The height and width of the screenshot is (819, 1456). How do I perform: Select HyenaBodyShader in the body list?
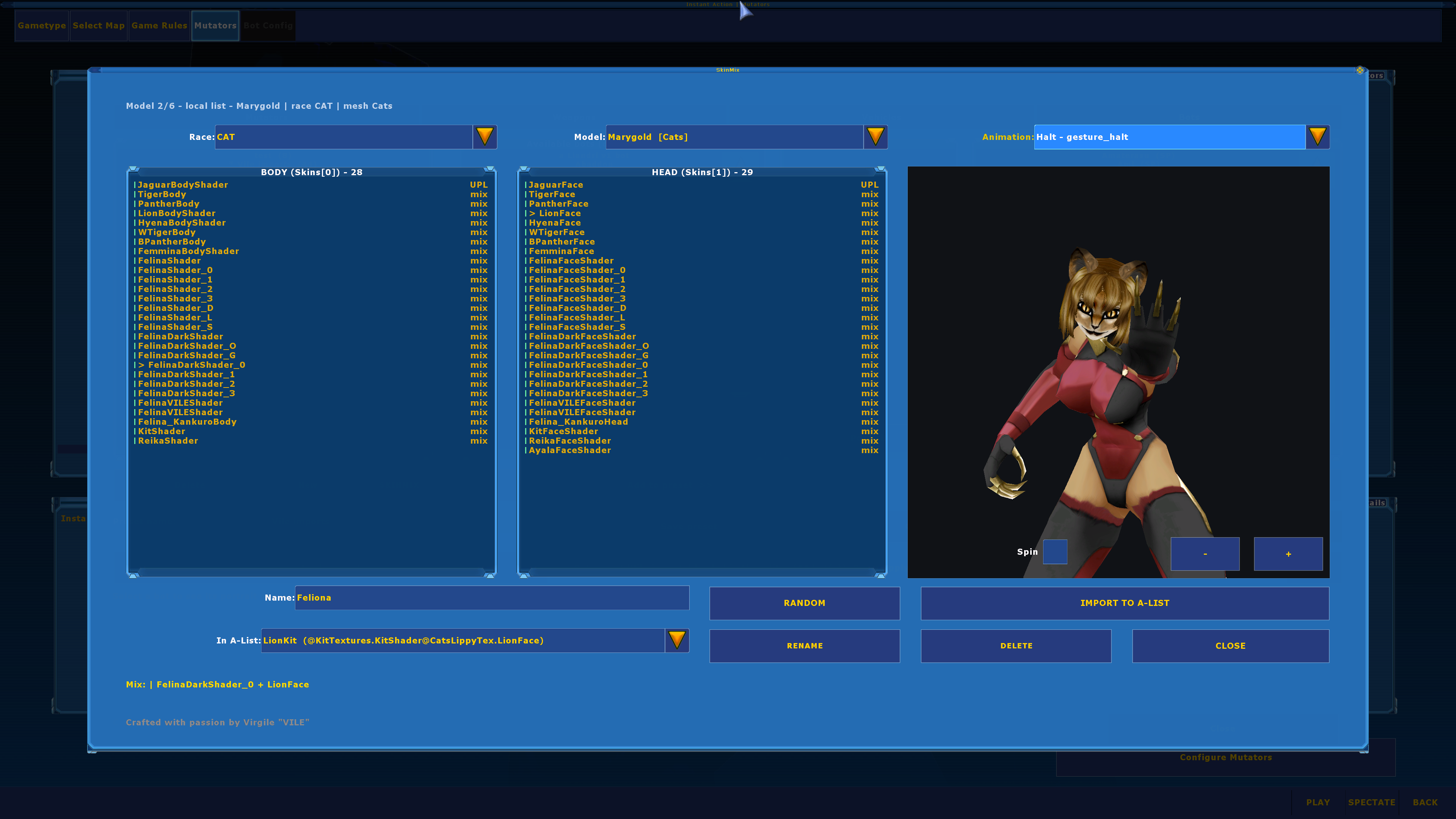311,223
